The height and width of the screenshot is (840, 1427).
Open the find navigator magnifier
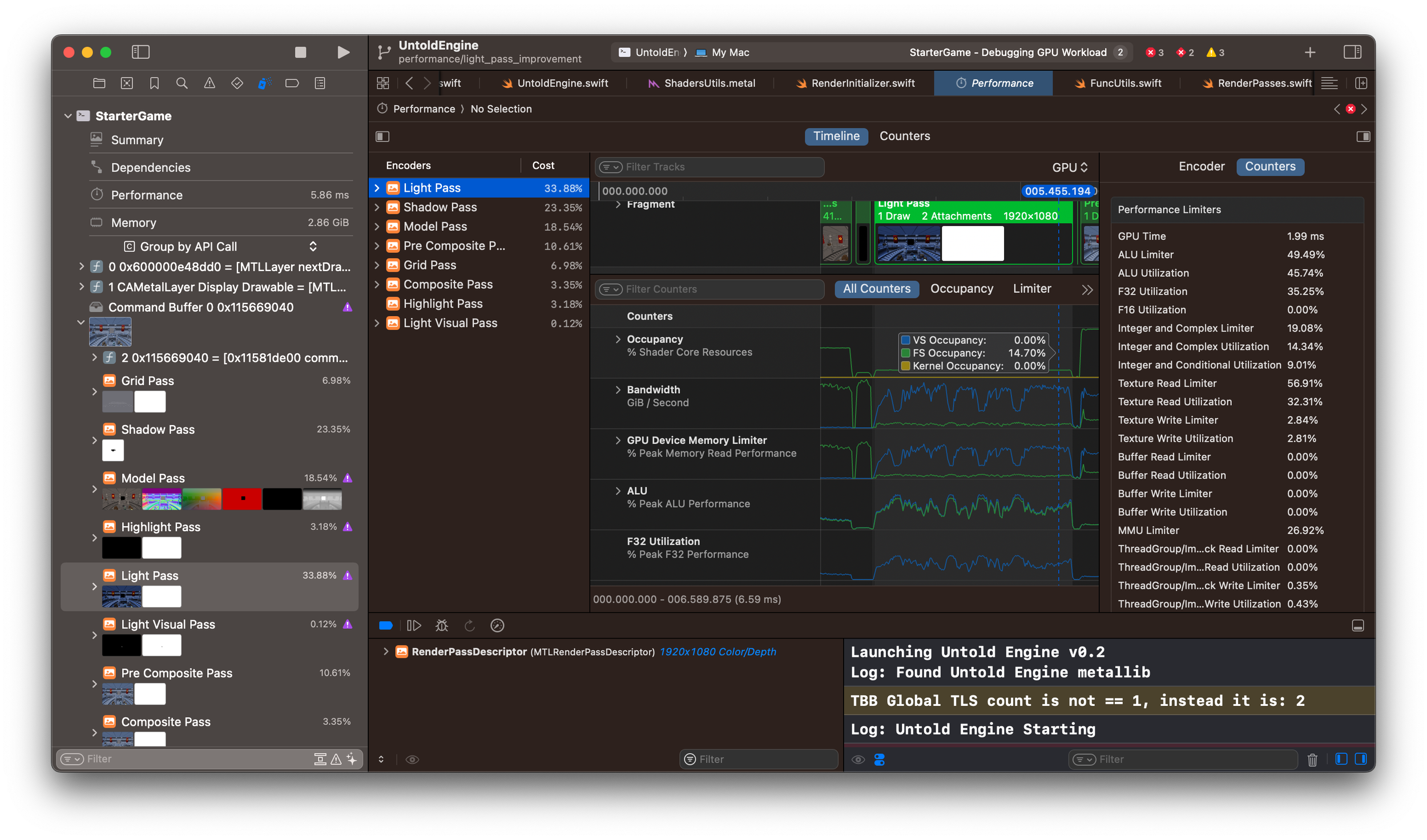tap(182, 83)
